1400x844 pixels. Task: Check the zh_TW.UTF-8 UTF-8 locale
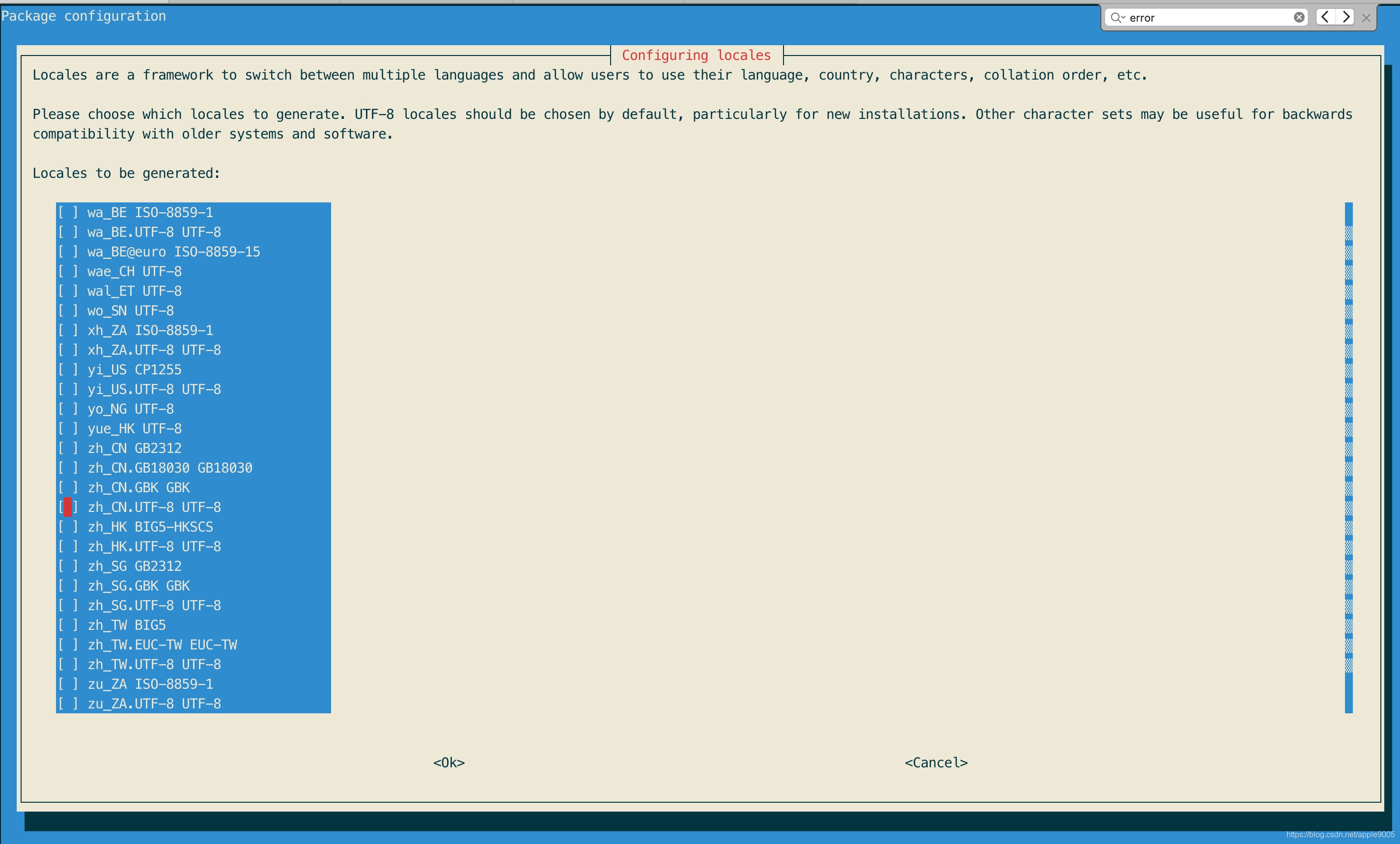(68, 664)
